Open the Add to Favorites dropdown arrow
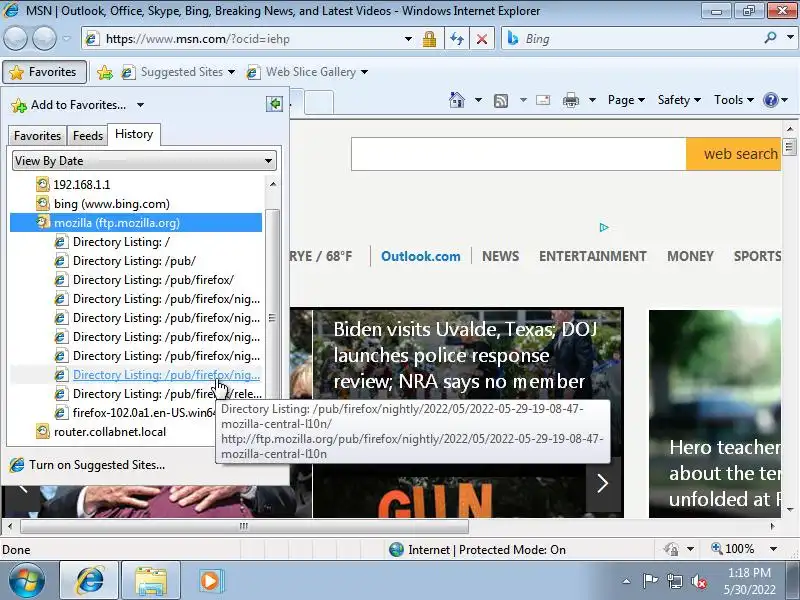The height and width of the screenshot is (600, 800). click(140, 106)
